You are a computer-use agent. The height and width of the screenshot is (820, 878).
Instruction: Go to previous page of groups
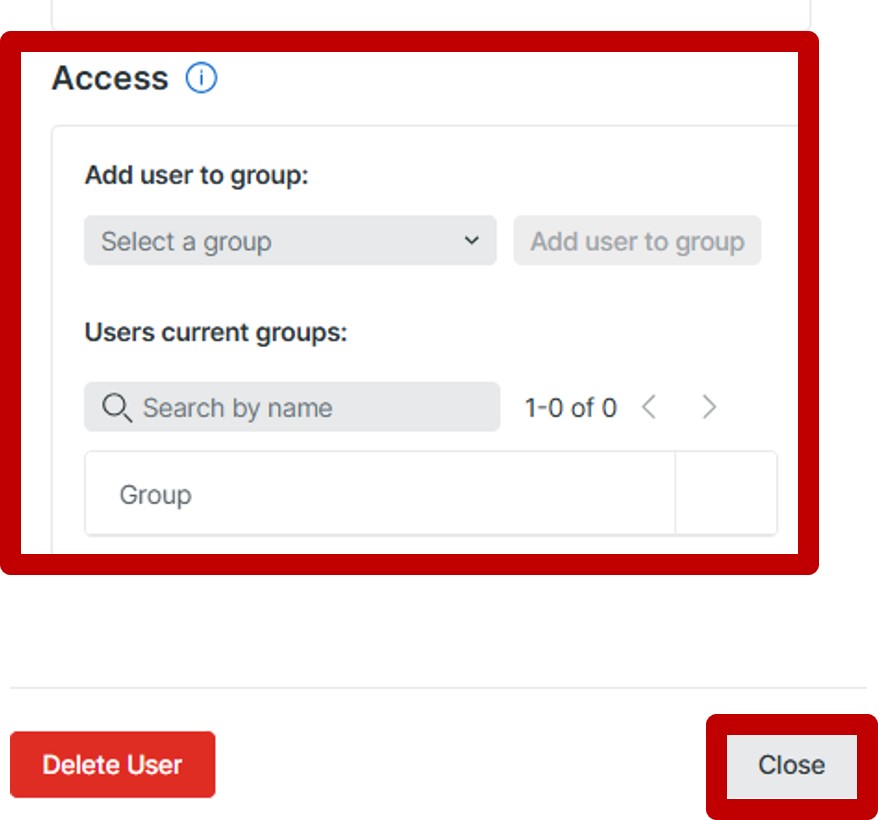click(649, 407)
